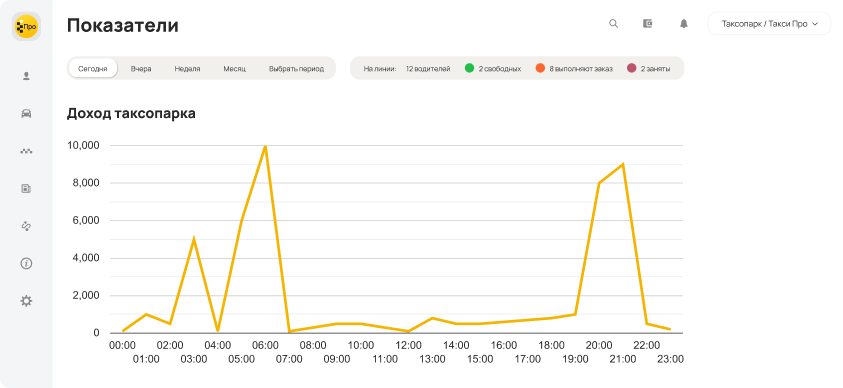Switch to the Неделя tab

click(x=187, y=69)
